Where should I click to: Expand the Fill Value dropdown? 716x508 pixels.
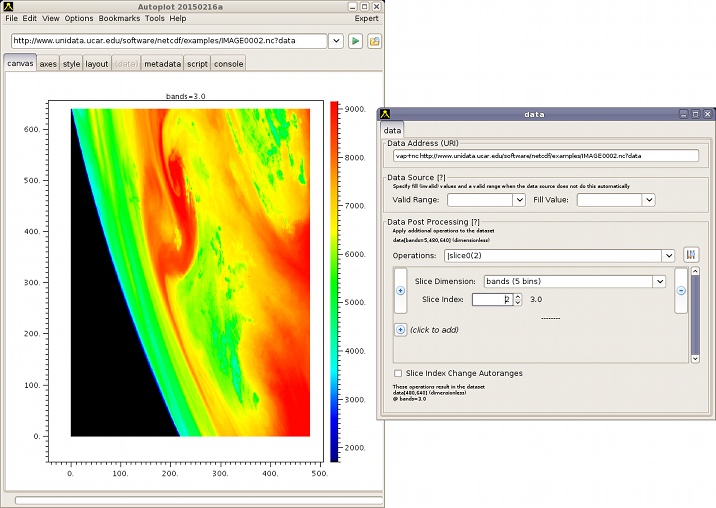pyautogui.click(x=648, y=200)
